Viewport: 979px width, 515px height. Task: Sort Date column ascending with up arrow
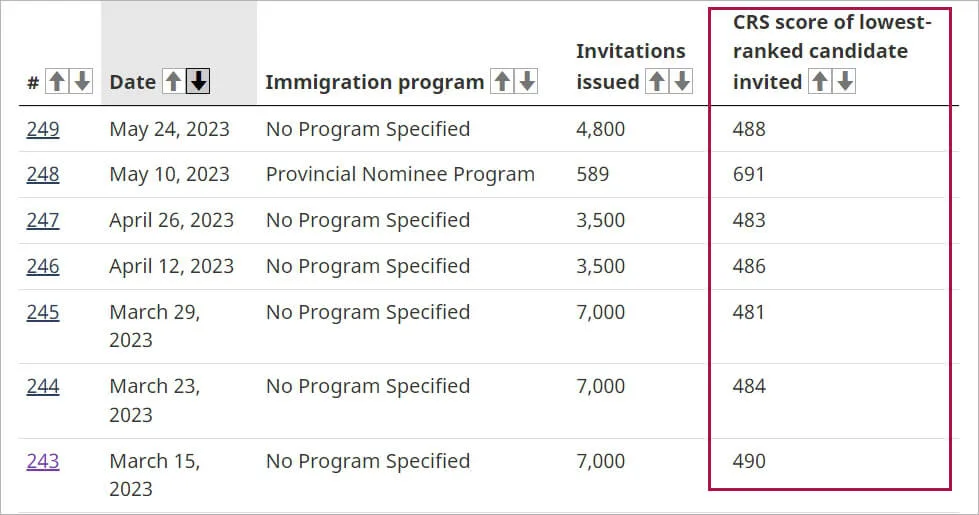click(x=173, y=82)
